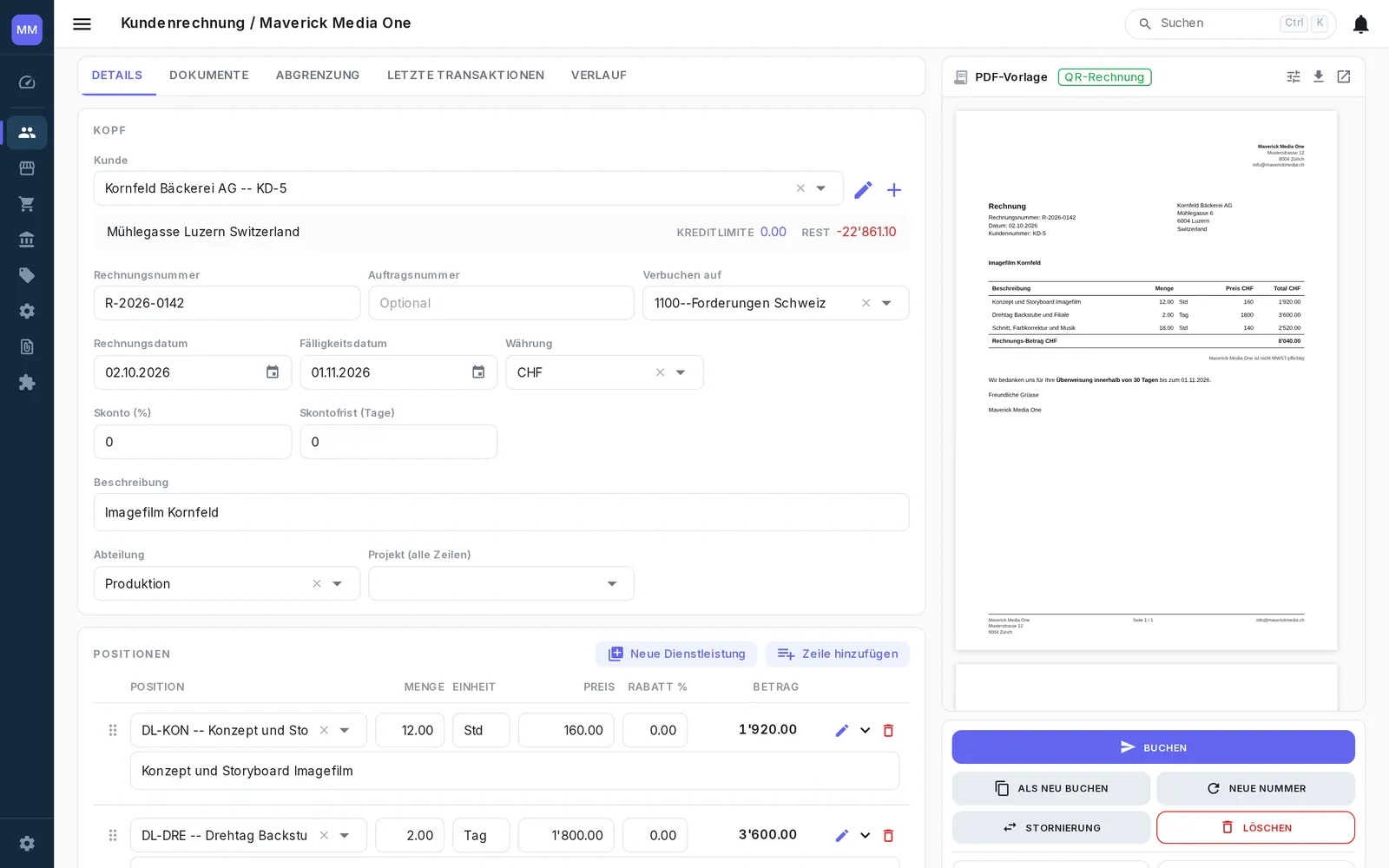Image resolution: width=1389 pixels, height=868 pixels.
Task: Download the PDF preview
Action: 1319,76
